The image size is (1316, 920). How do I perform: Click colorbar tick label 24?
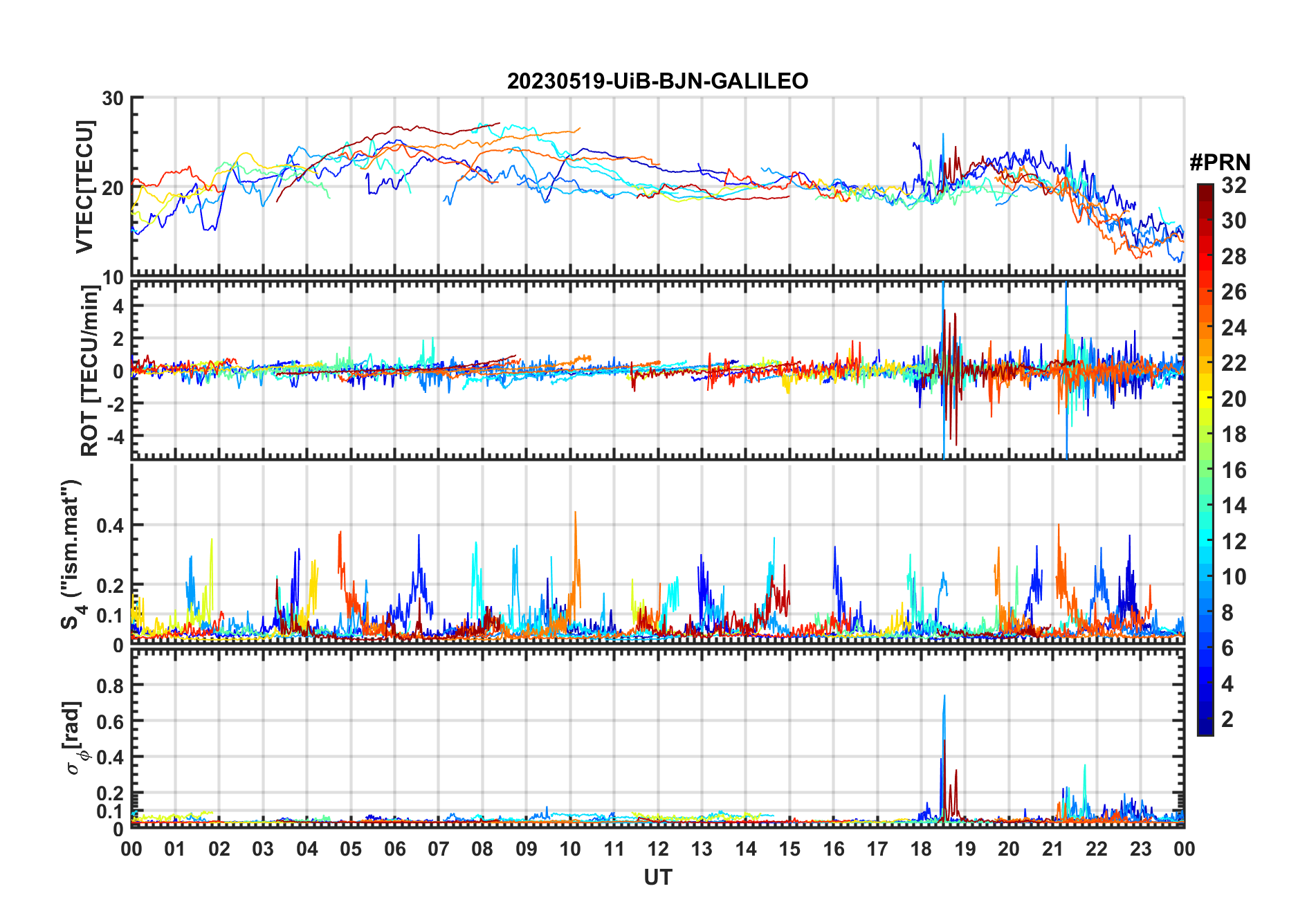[x=1234, y=328]
